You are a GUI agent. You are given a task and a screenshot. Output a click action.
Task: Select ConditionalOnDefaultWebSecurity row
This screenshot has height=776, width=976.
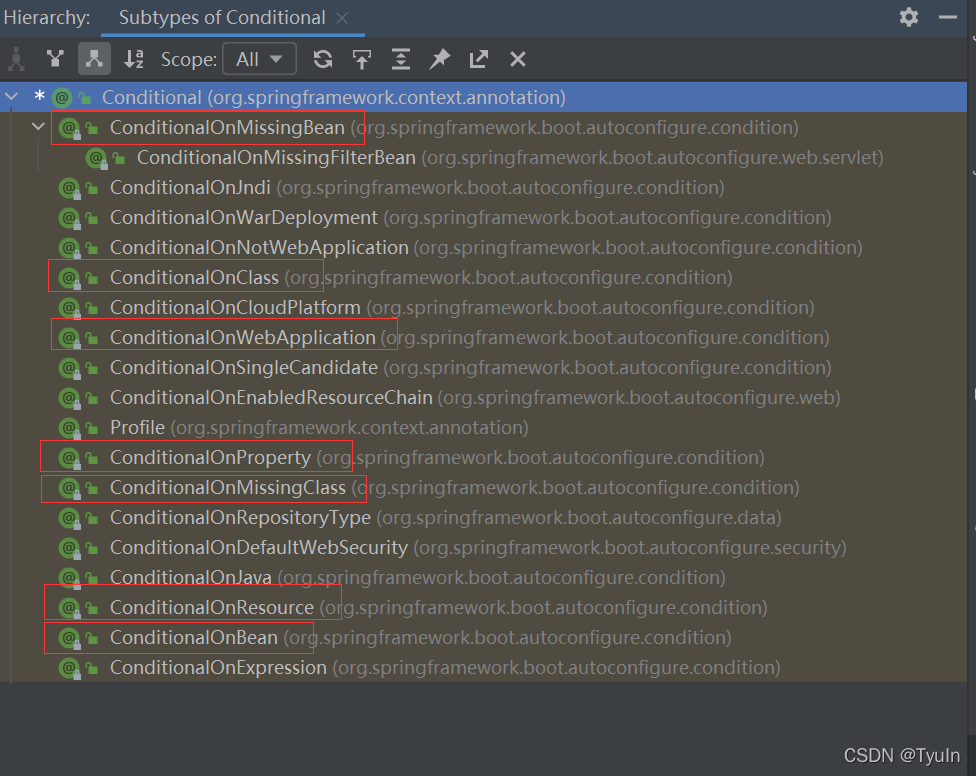coord(483,547)
